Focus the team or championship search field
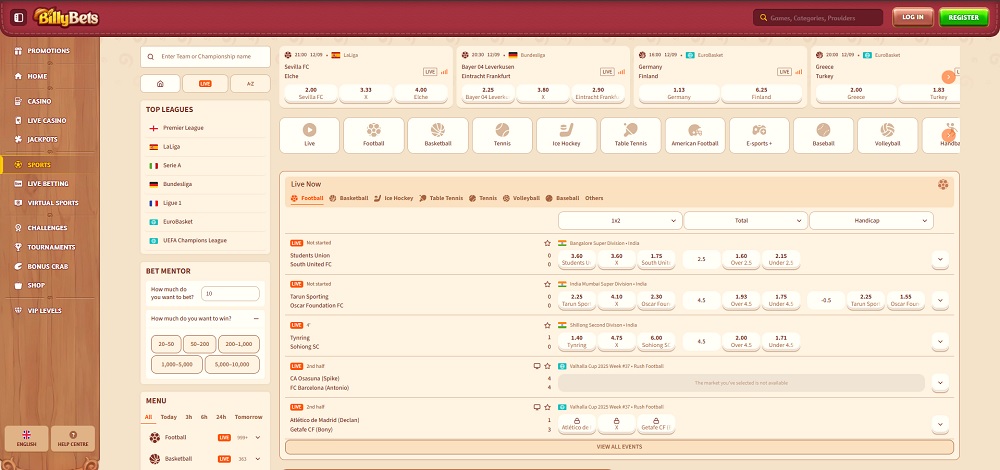Viewport: 1000px width, 470px height. (205, 57)
